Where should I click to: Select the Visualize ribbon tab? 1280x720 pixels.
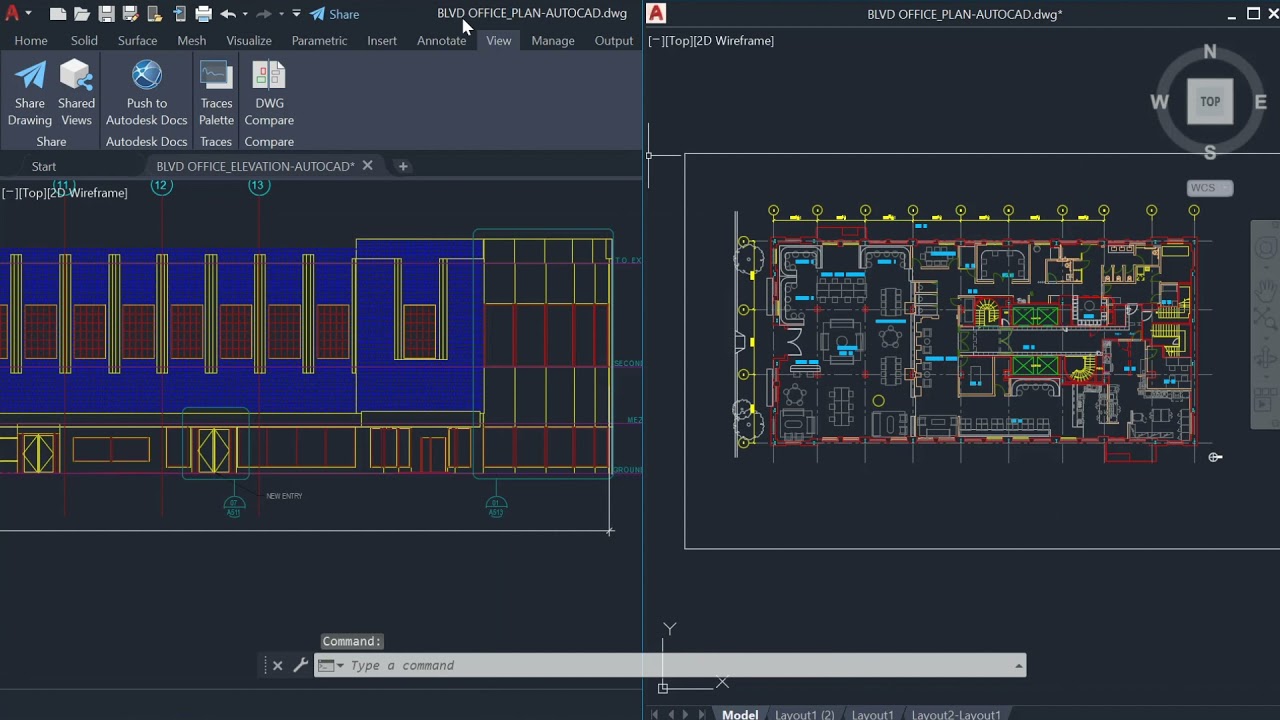(249, 41)
